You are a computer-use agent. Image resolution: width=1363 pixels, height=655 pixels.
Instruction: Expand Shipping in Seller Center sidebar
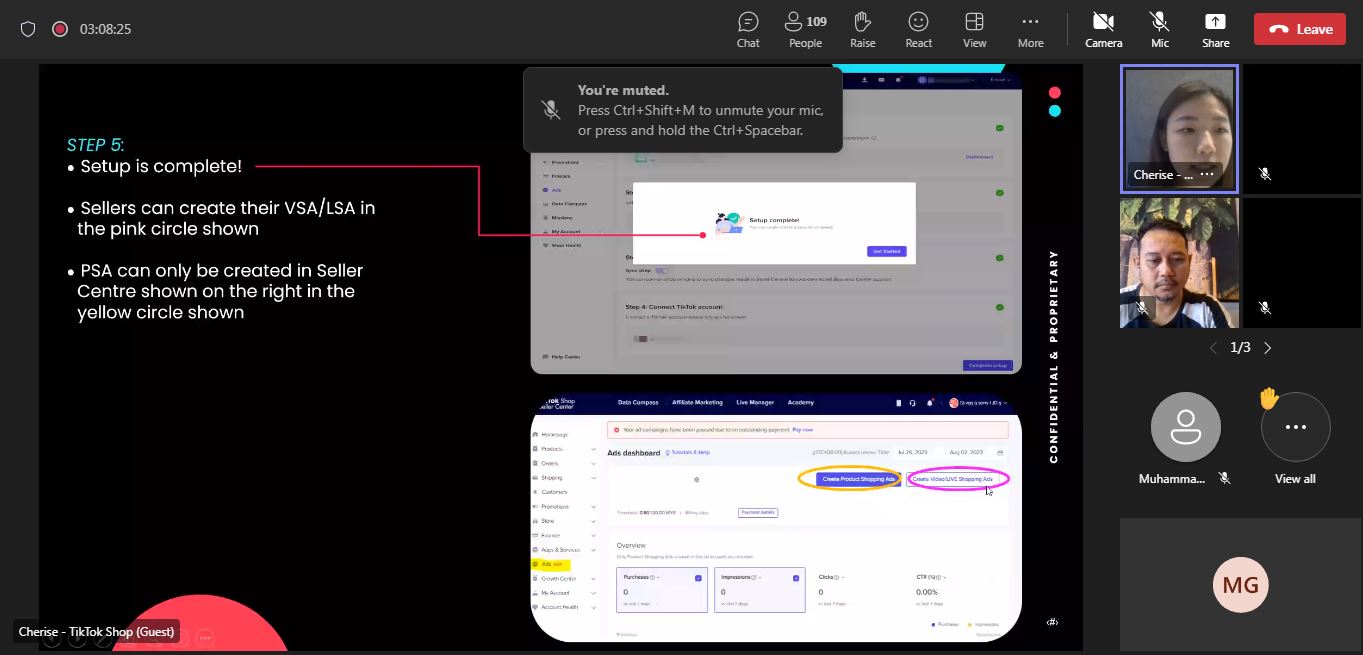pos(566,478)
